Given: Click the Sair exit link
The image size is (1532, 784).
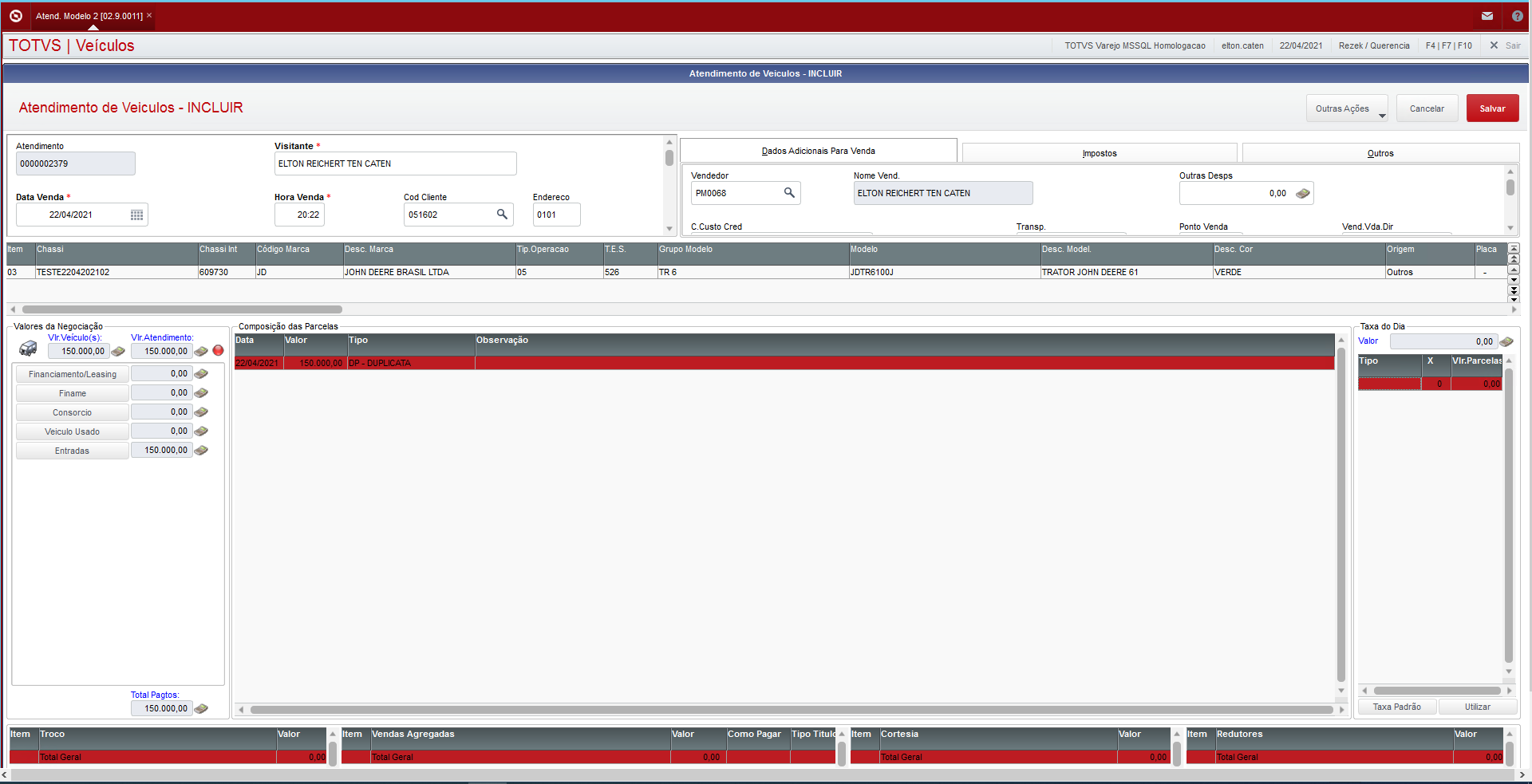Looking at the screenshot, I should pyautogui.click(x=1505, y=45).
